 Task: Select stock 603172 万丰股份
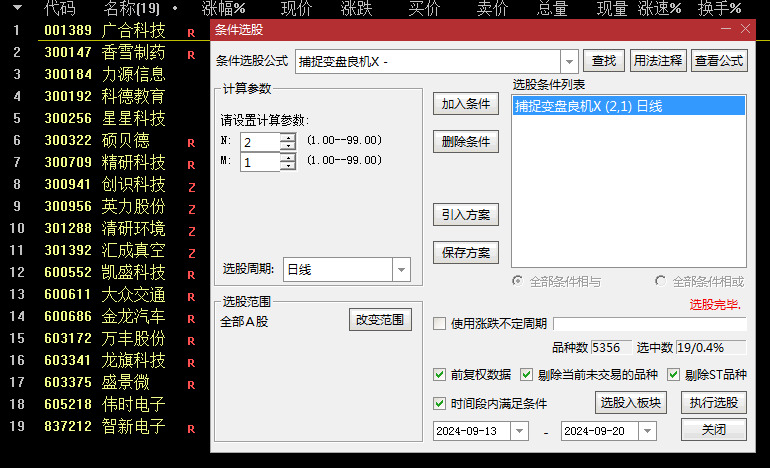105,338
